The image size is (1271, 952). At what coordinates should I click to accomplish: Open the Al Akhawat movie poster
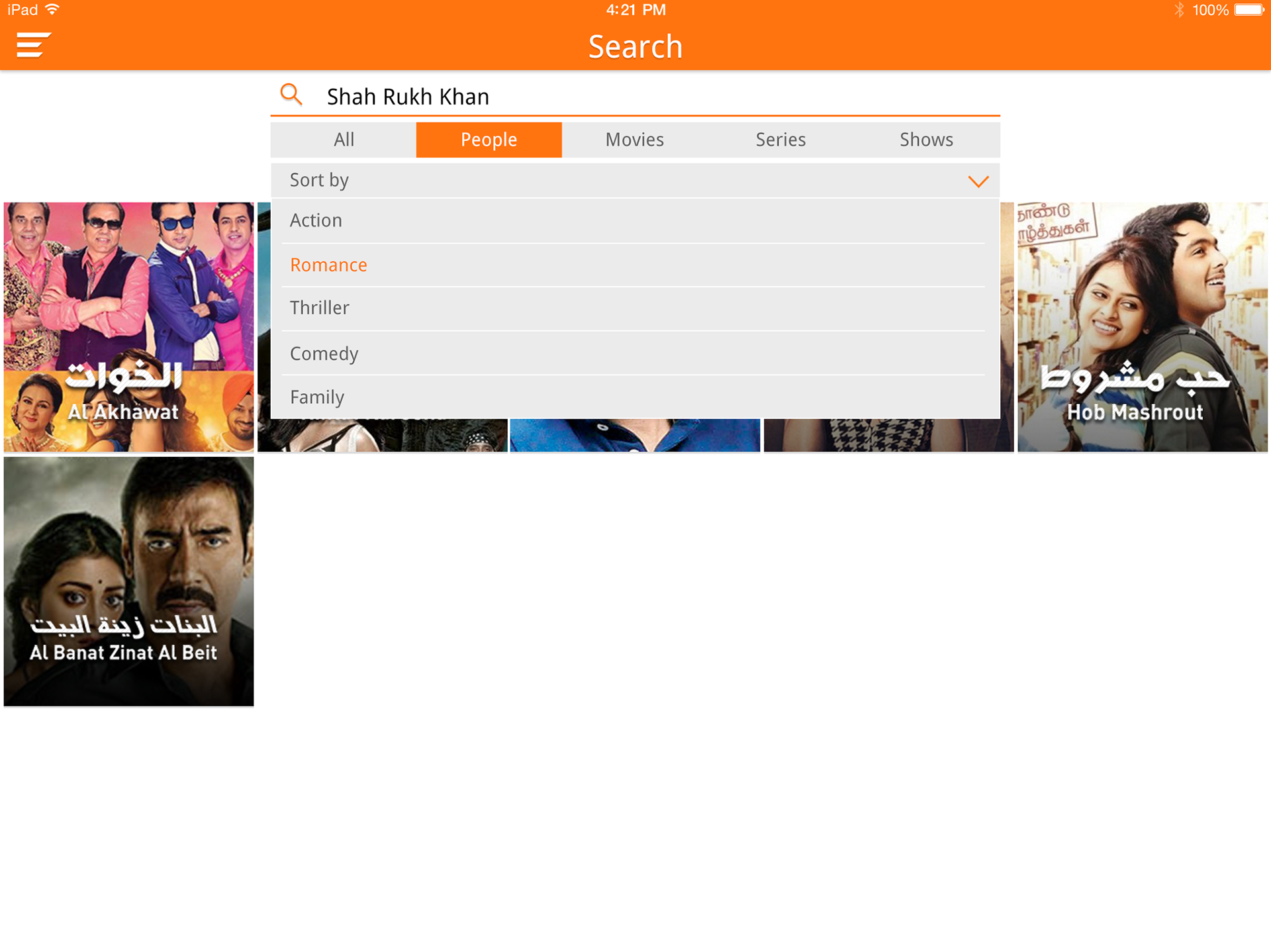pos(128,327)
